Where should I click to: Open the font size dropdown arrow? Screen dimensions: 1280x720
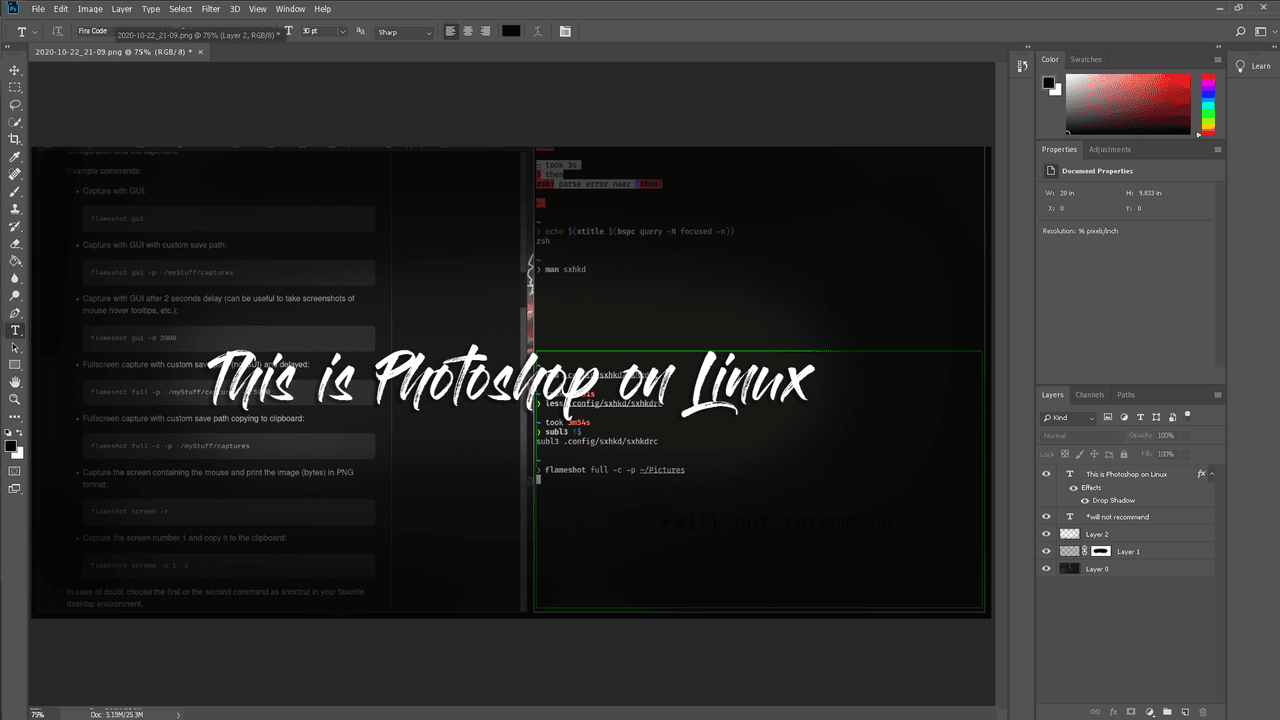coord(342,32)
